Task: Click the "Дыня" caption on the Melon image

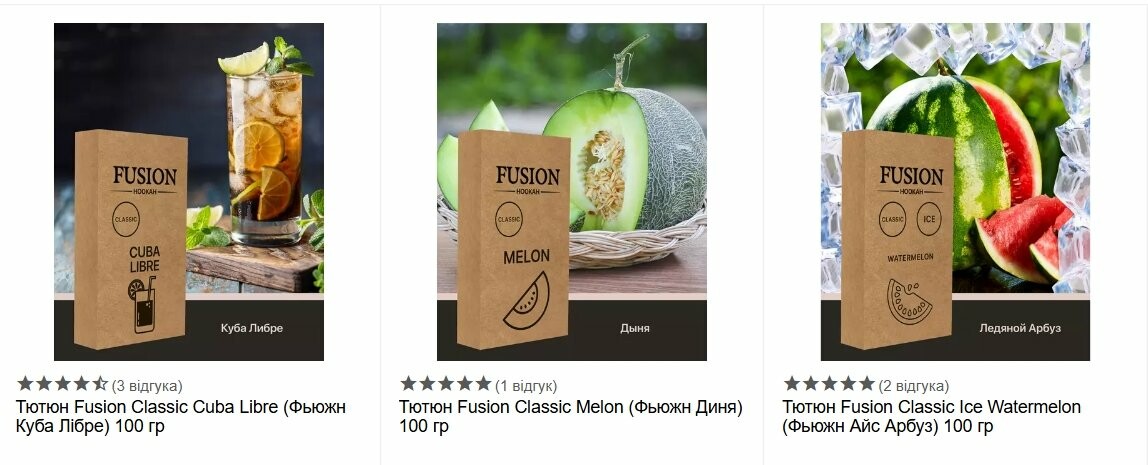Action: coord(634,328)
